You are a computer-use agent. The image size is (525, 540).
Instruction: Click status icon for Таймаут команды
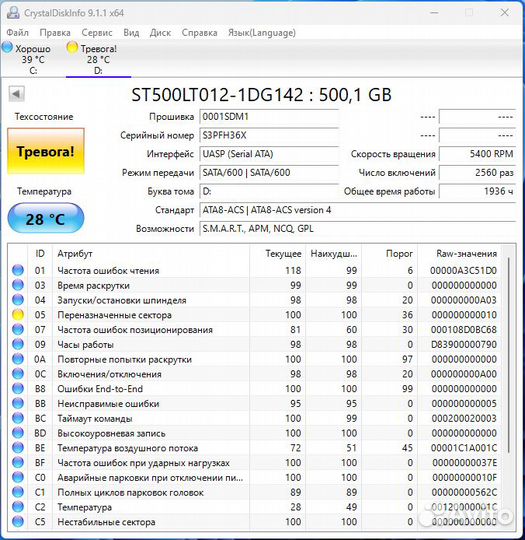18,418
